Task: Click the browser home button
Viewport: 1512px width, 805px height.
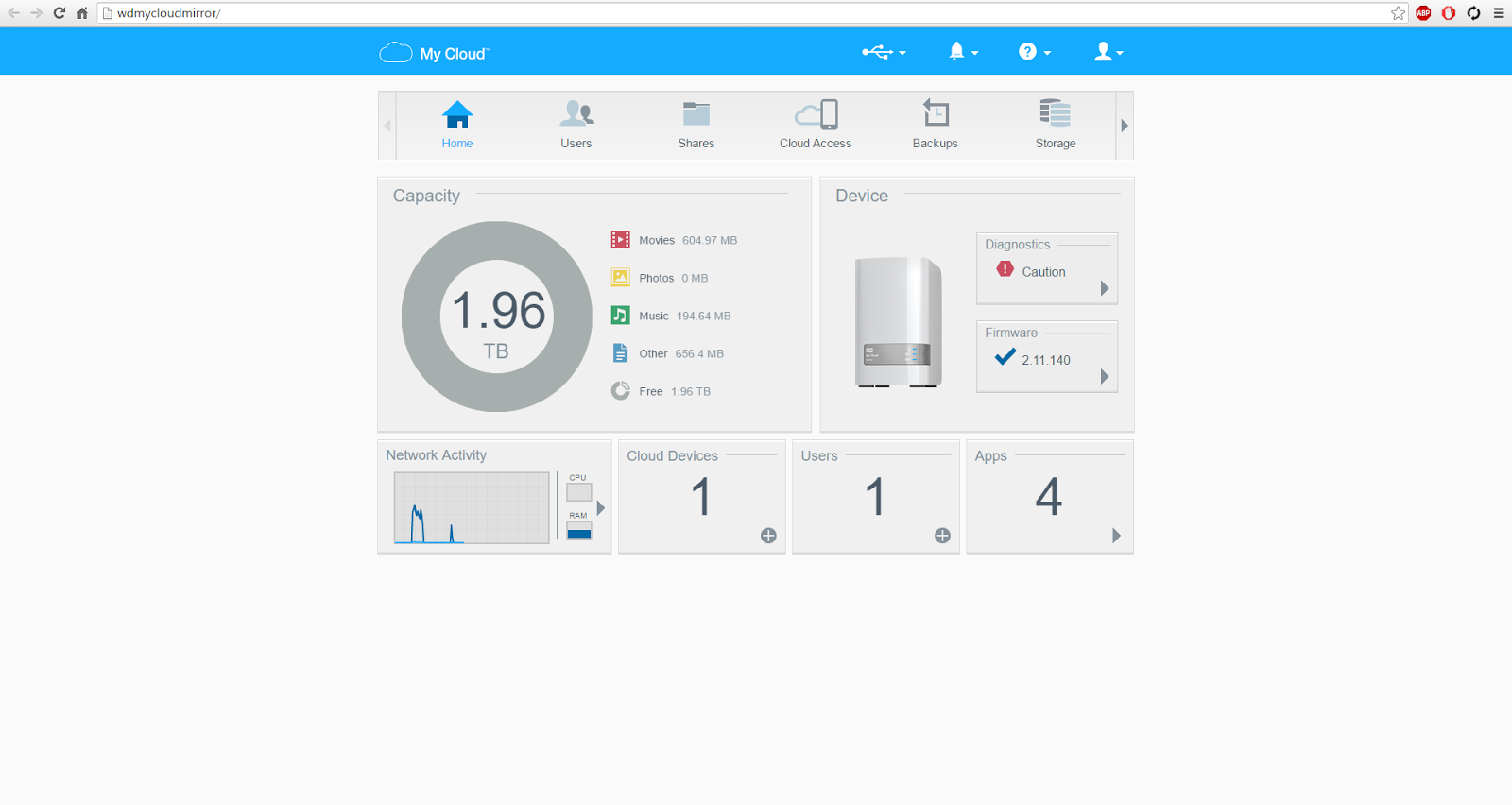Action: pyautogui.click(x=82, y=13)
